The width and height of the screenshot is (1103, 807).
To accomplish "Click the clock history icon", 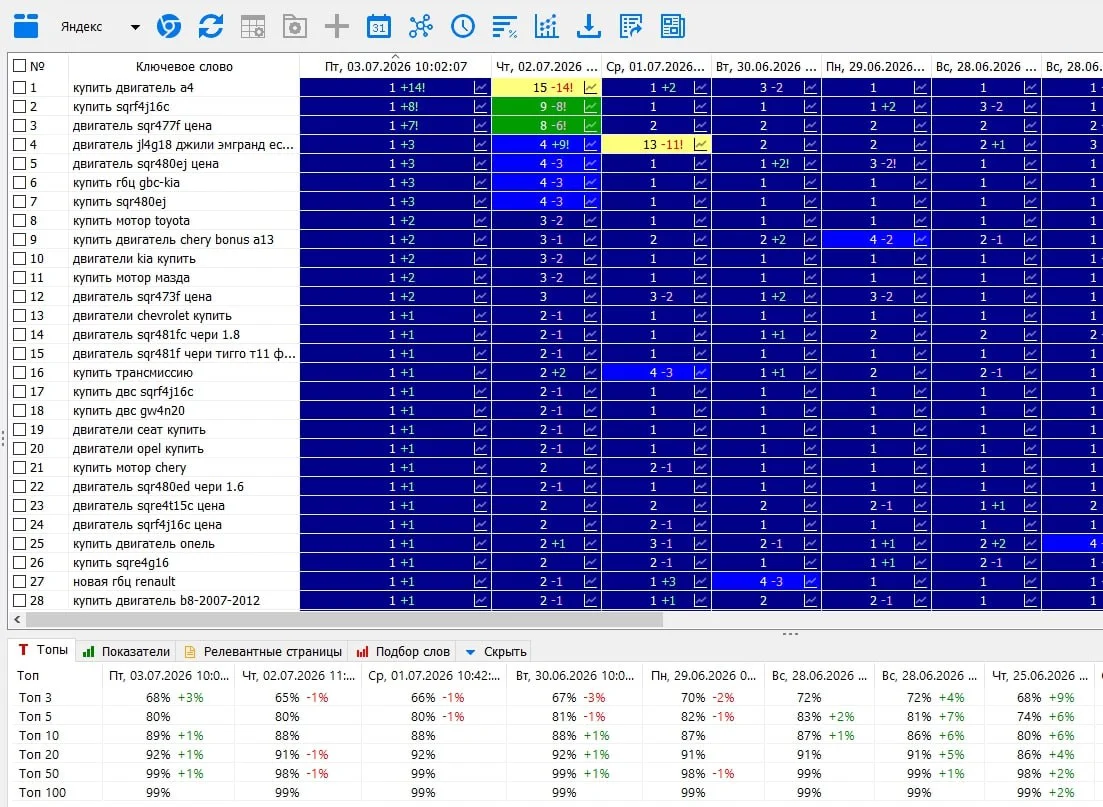I will click(463, 27).
